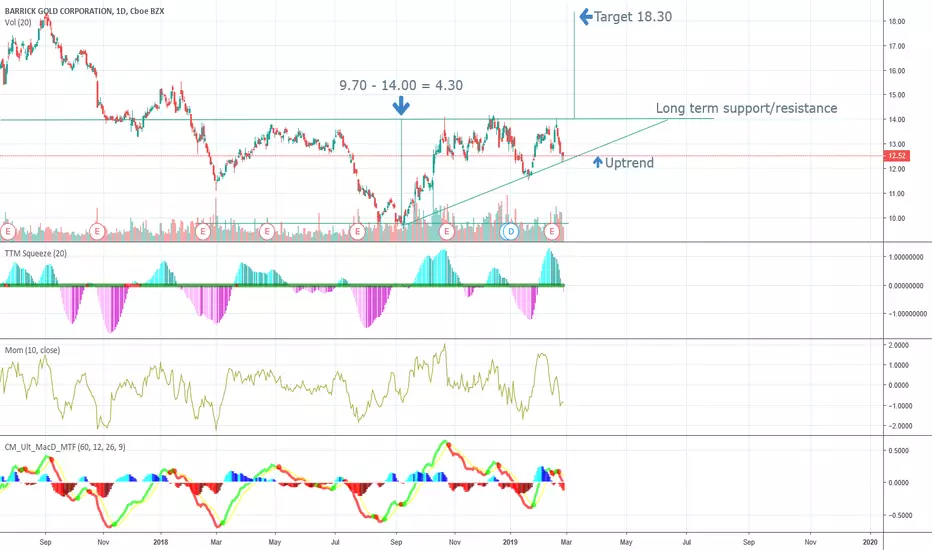This screenshot has height=550, width=932.
Task: Click the 16.00 price axis label
Action: 897,71
